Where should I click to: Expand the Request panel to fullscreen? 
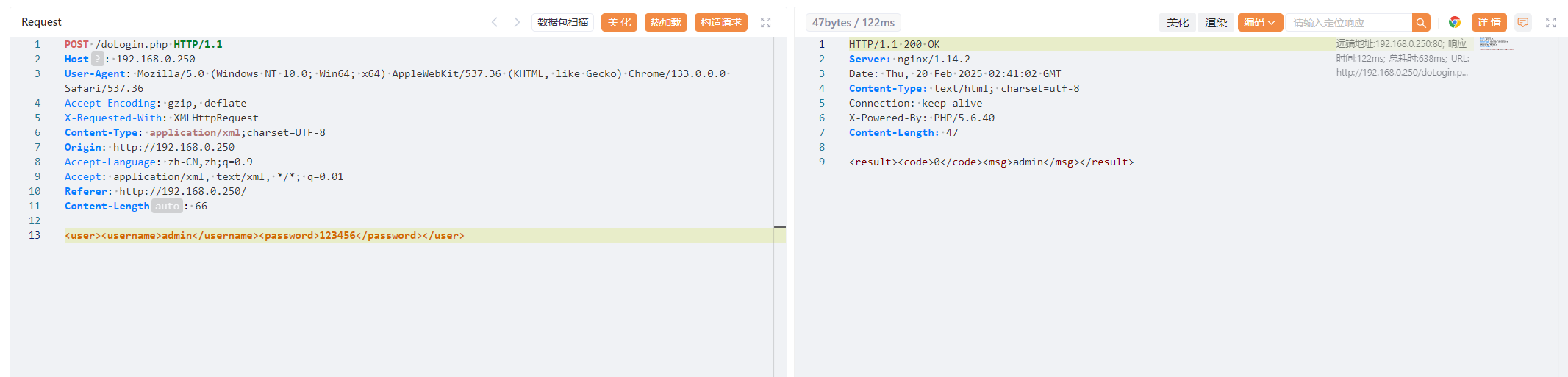pyautogui.click(x=765, y=23)
